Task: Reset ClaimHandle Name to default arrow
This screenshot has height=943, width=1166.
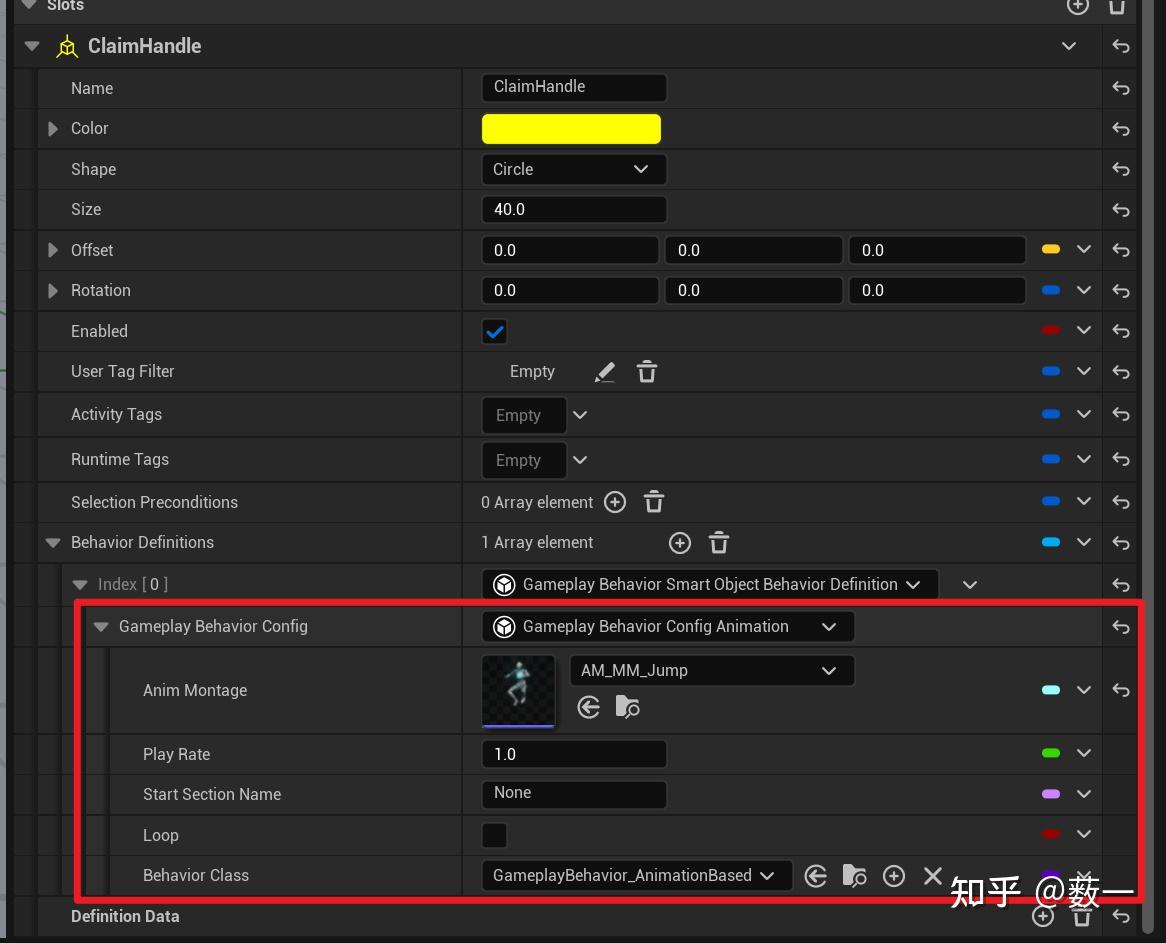Action: click(x=1121, y=88)
